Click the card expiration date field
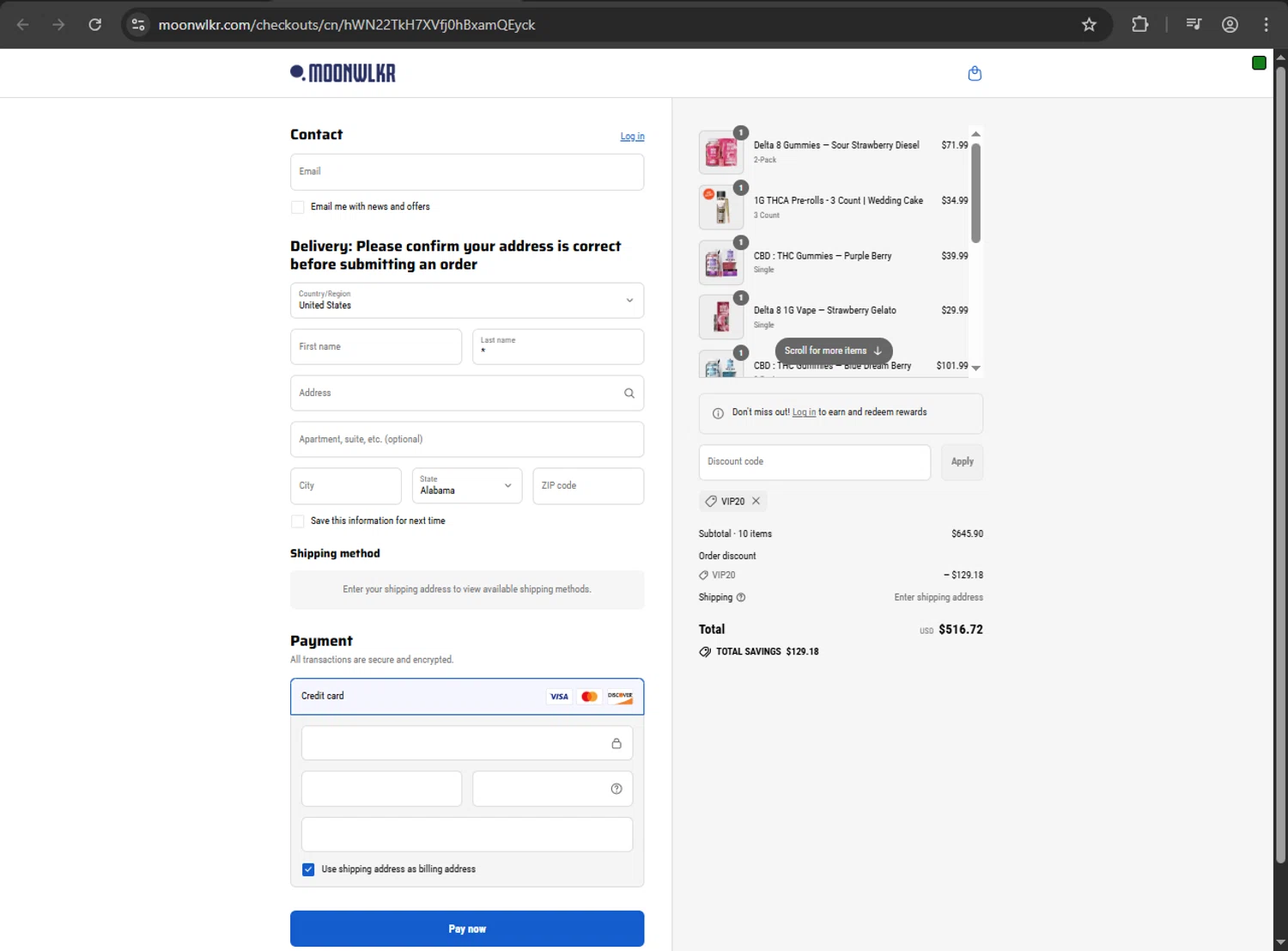 click(381, 789)
